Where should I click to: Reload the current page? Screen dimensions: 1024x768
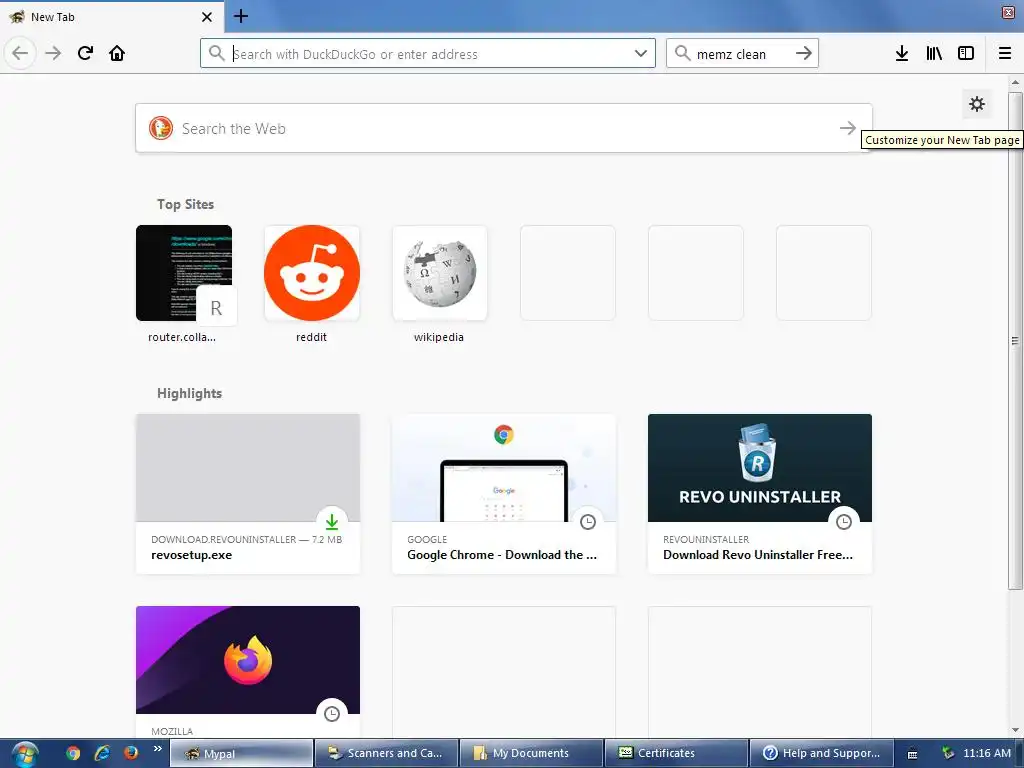tap(85, 53)
